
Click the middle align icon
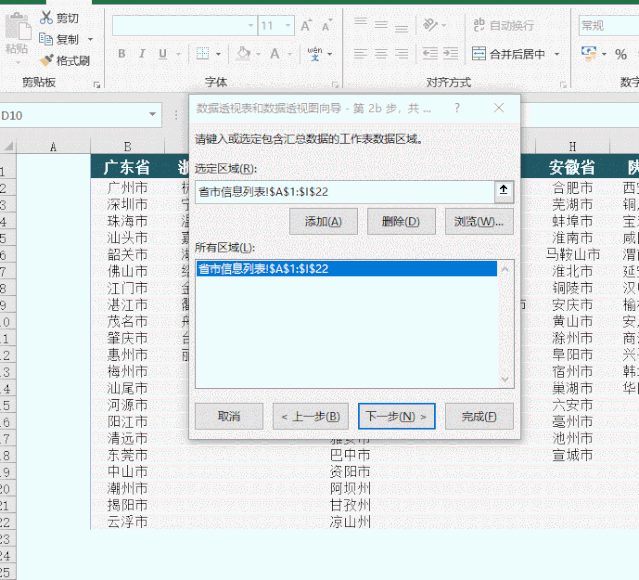pyautogui.click(x=381, y=25)
